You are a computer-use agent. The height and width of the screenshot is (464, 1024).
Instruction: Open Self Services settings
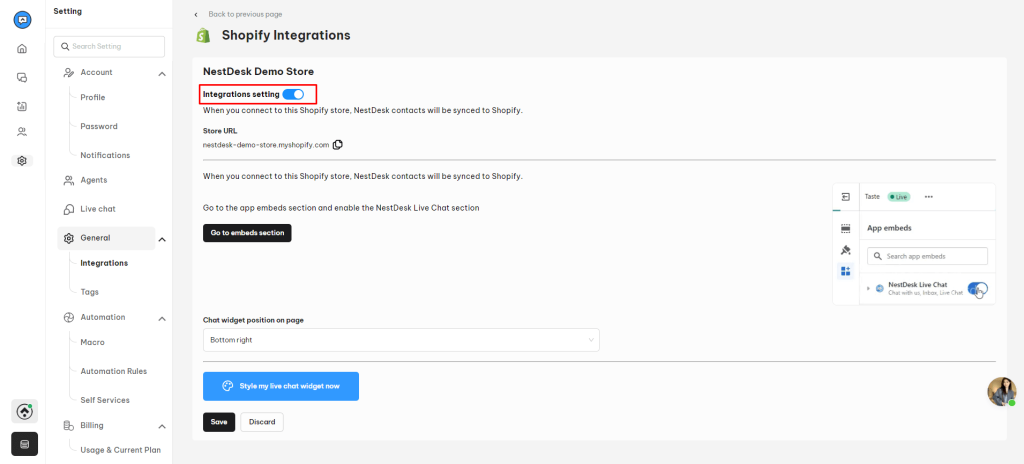coord(105,400)
